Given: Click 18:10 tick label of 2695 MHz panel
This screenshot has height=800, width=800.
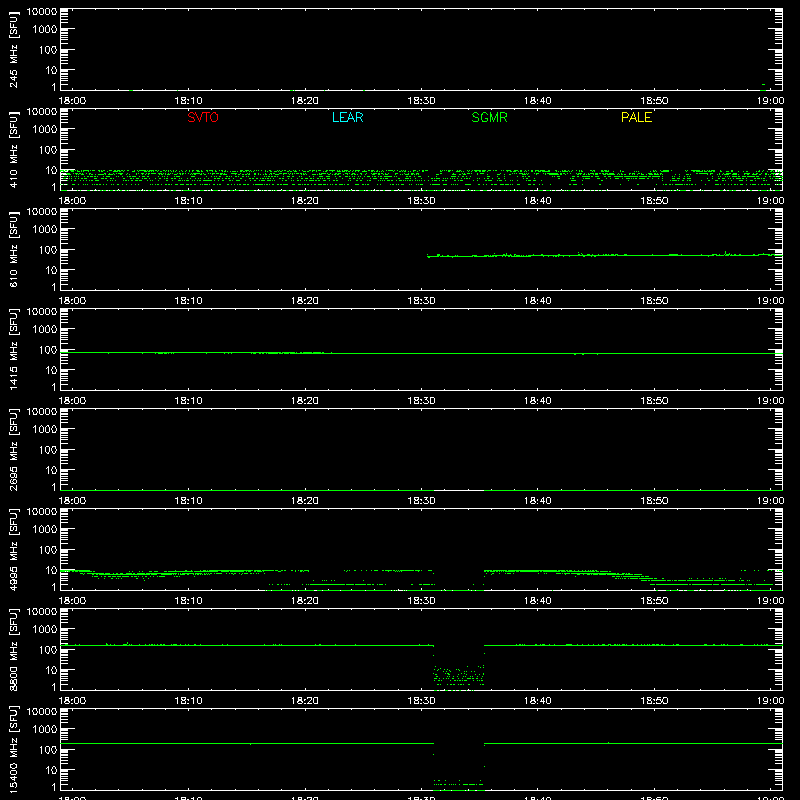Looking at the screenshot, I should point(188,501).
